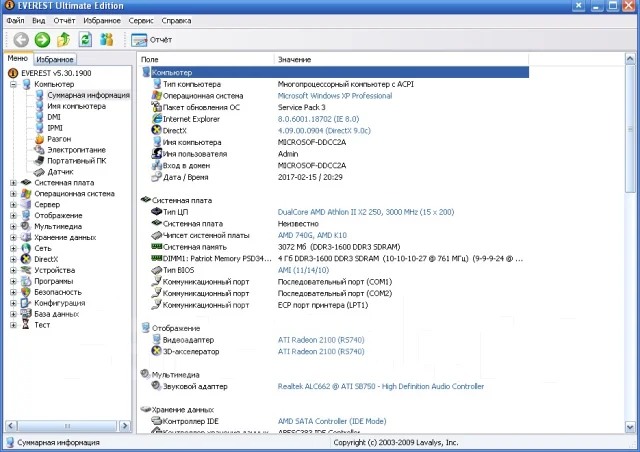Click the Безопасность shield icon

tap(26, 292)
